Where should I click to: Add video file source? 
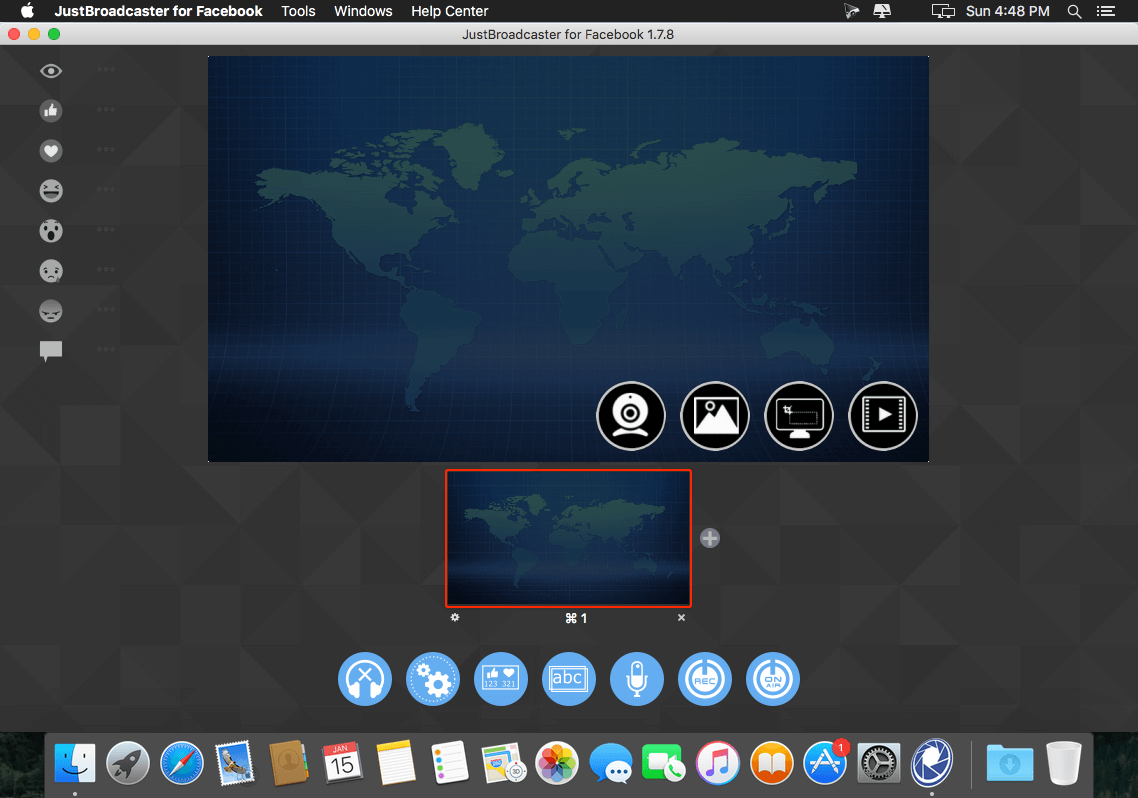[x=883, y=416]
